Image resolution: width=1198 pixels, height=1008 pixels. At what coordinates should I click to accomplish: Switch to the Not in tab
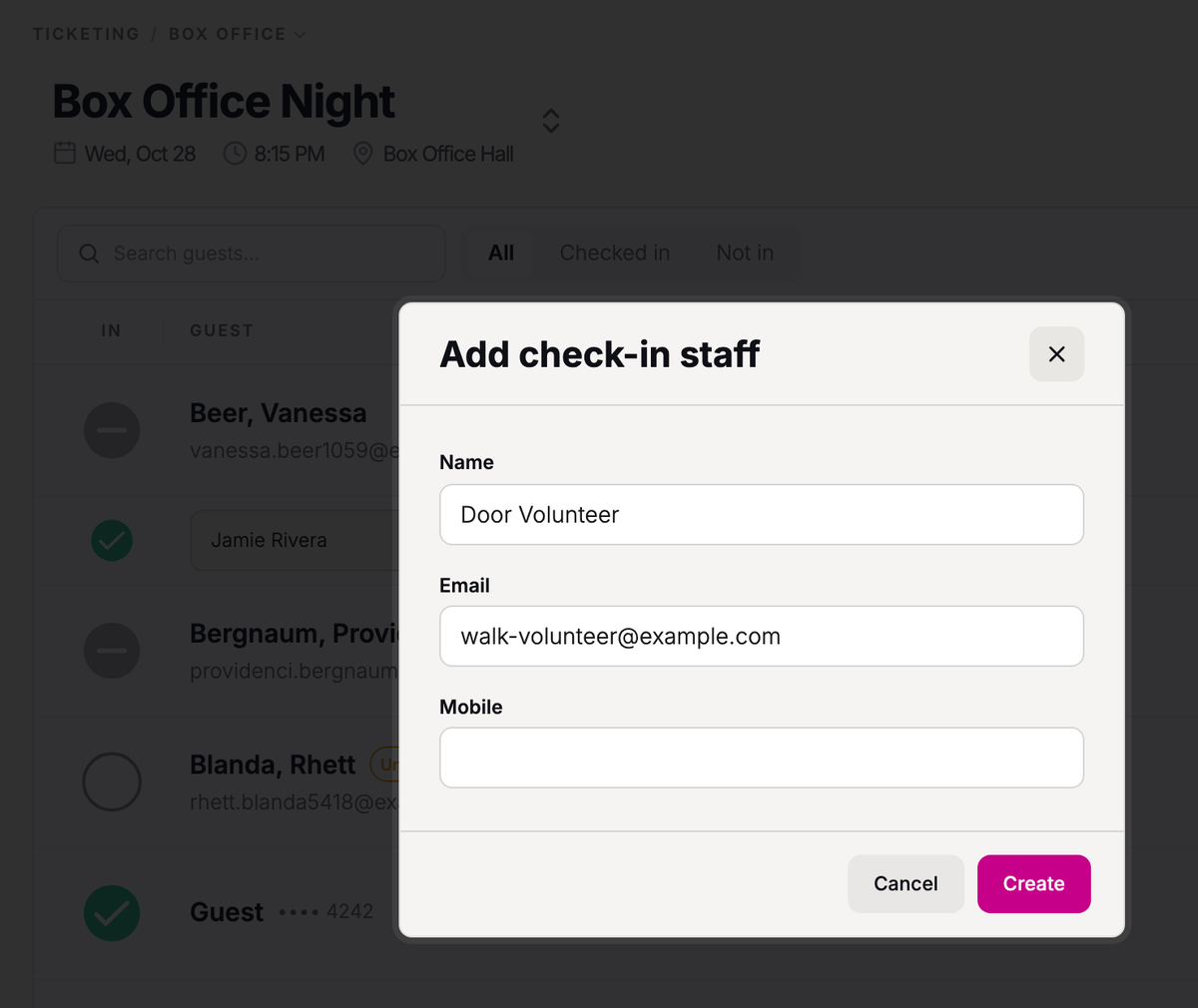click(x=745, y=253)
